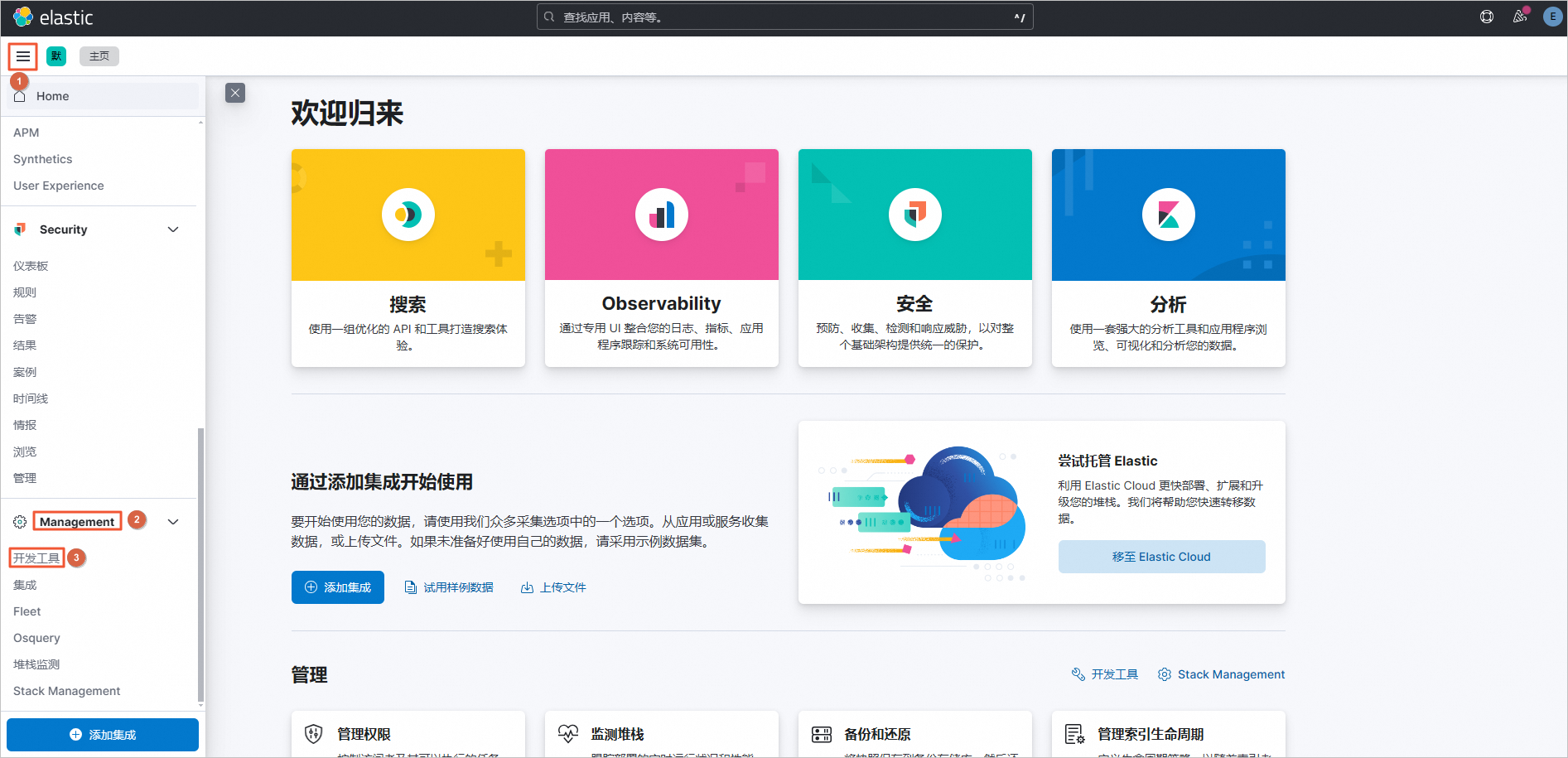Open 开发工具 under Management in the sidebar
1568x758 pixels.
click(x=36, y=558)
